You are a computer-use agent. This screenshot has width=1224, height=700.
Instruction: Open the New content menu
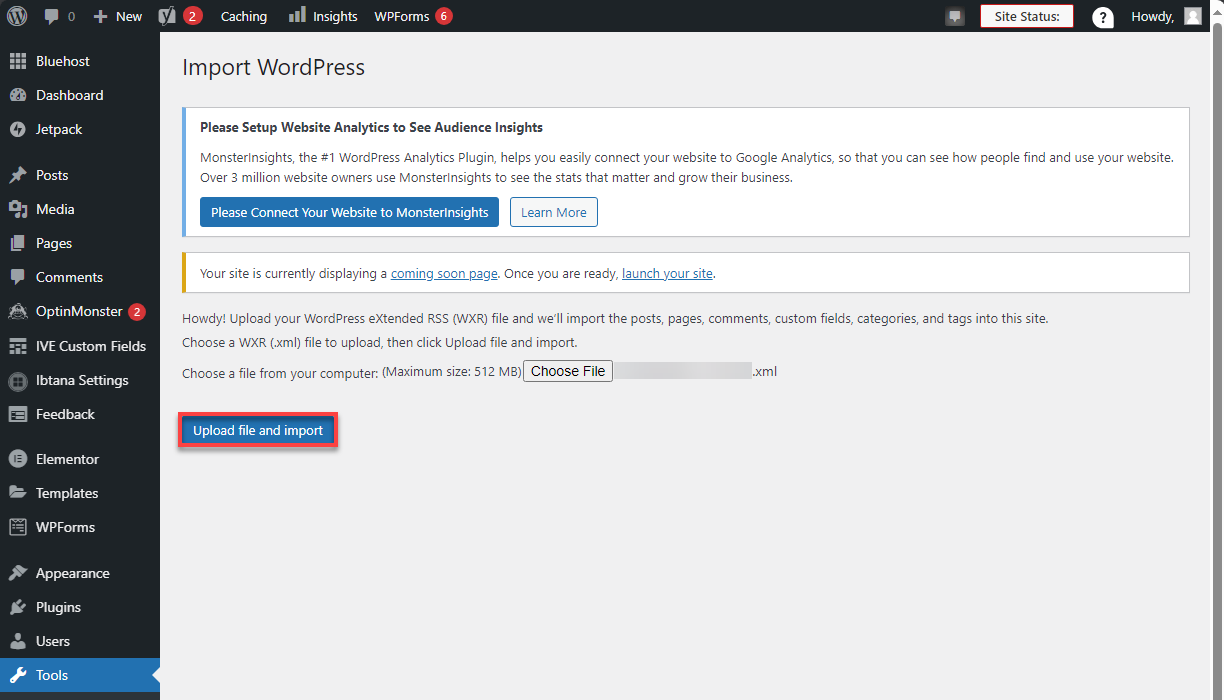[x=117, y=15]
